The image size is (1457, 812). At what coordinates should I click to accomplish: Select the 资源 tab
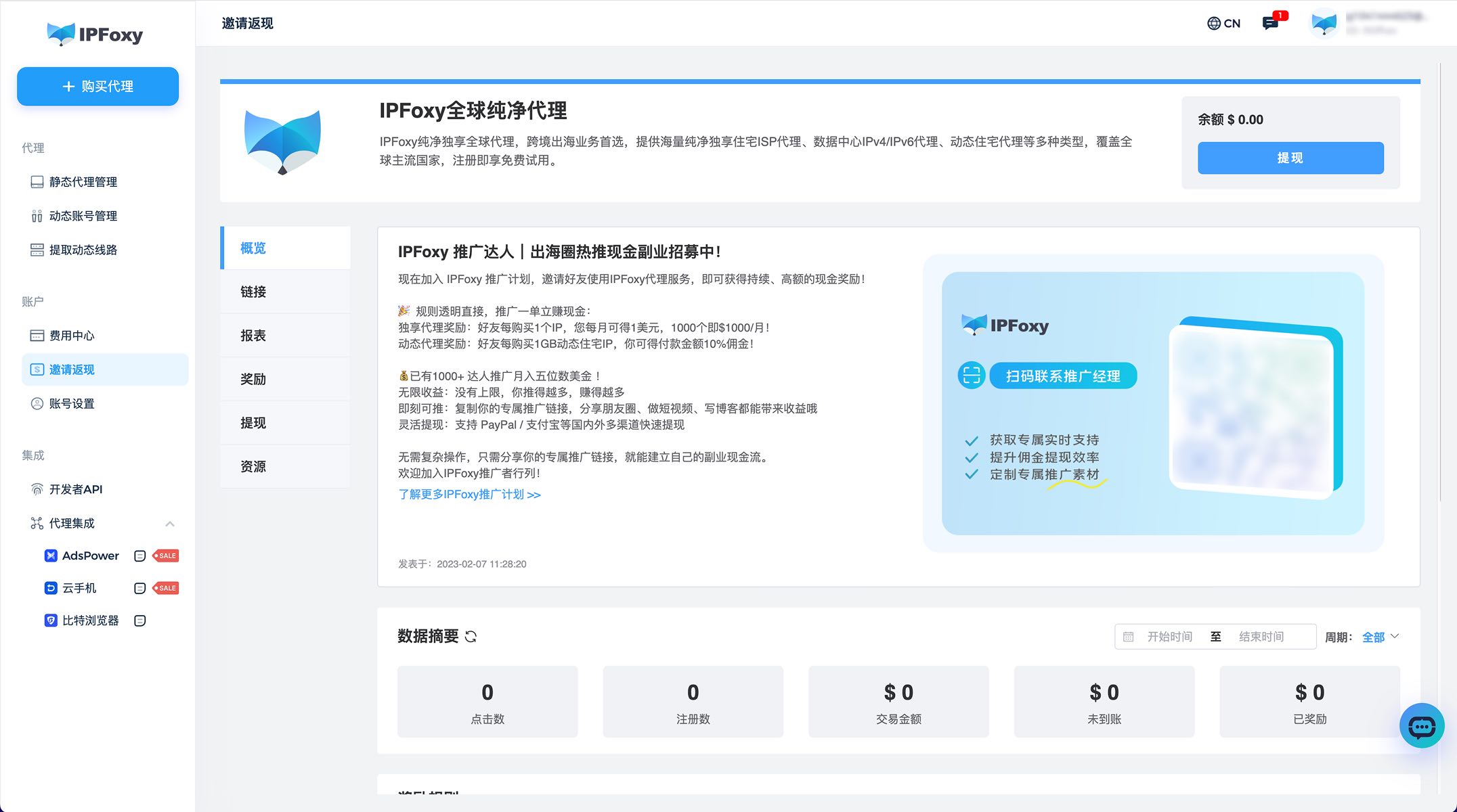point(286,466)
